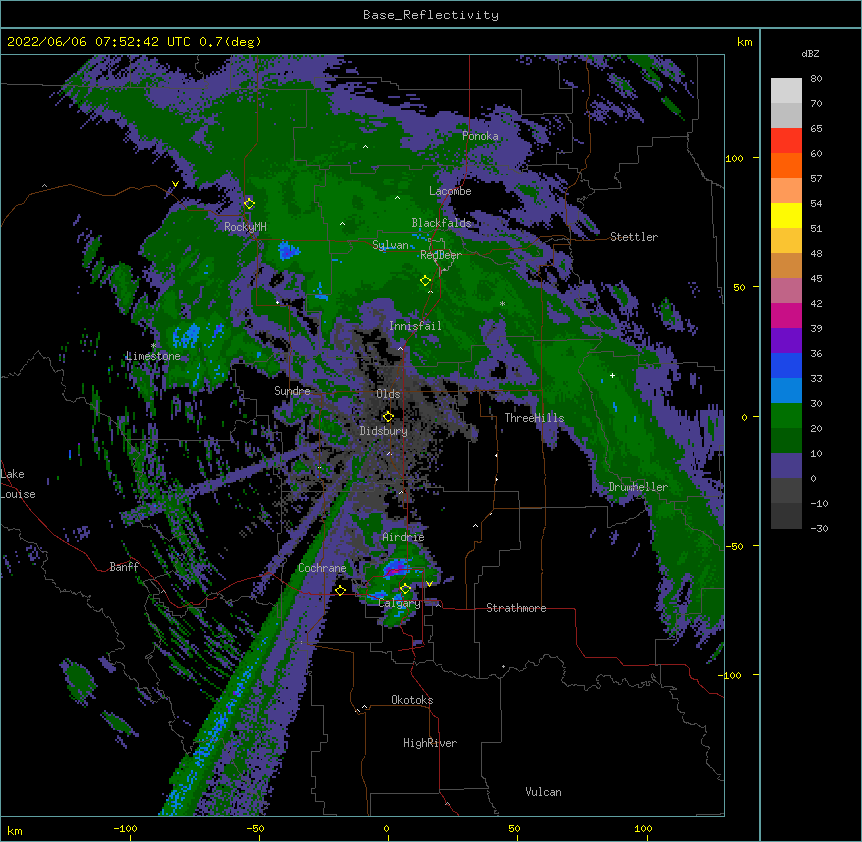Select the Drumheller label
862x842 pixels.
(638, 487)
